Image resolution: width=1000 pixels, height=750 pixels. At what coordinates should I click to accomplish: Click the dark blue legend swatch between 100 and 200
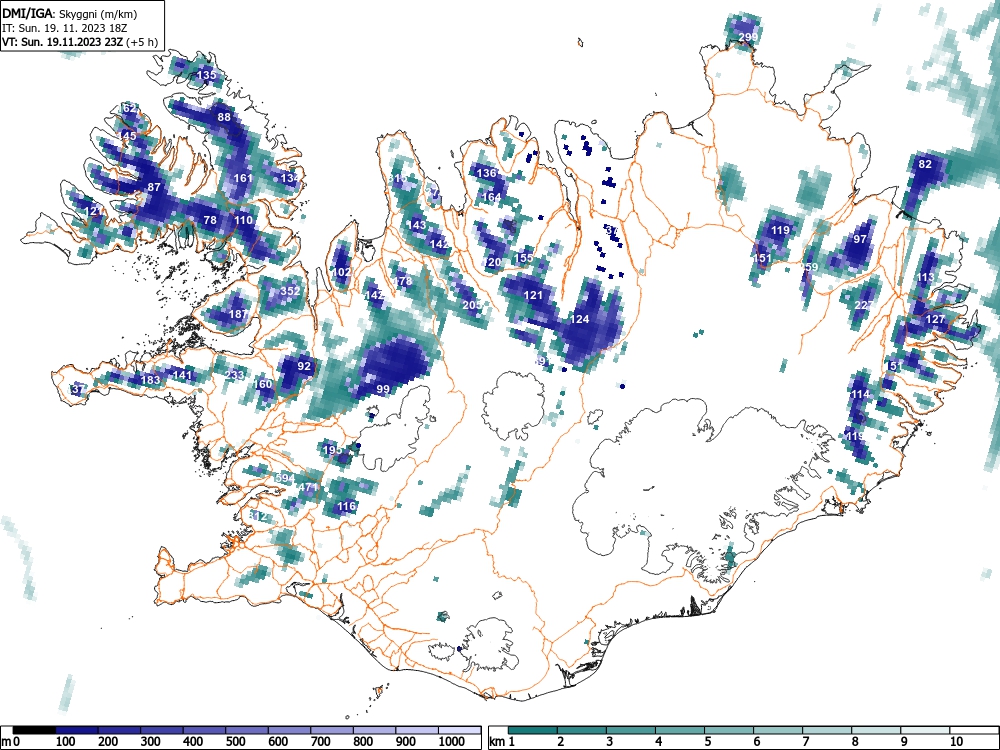pos(77,730)
